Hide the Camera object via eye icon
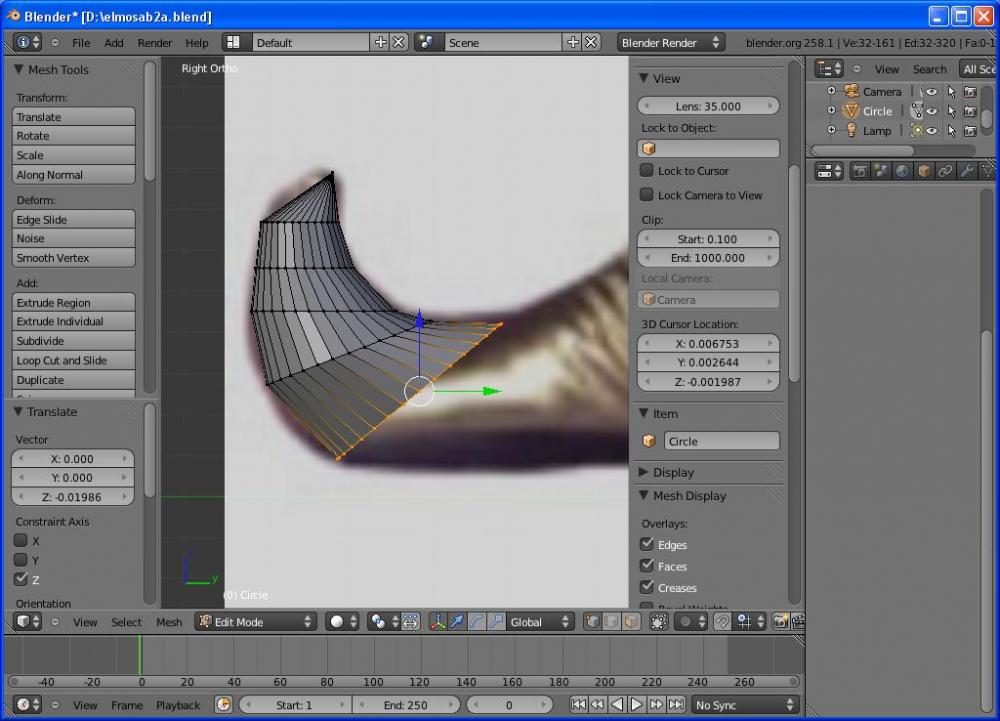Screen dimensions: 1000x721 pos(932,91)
